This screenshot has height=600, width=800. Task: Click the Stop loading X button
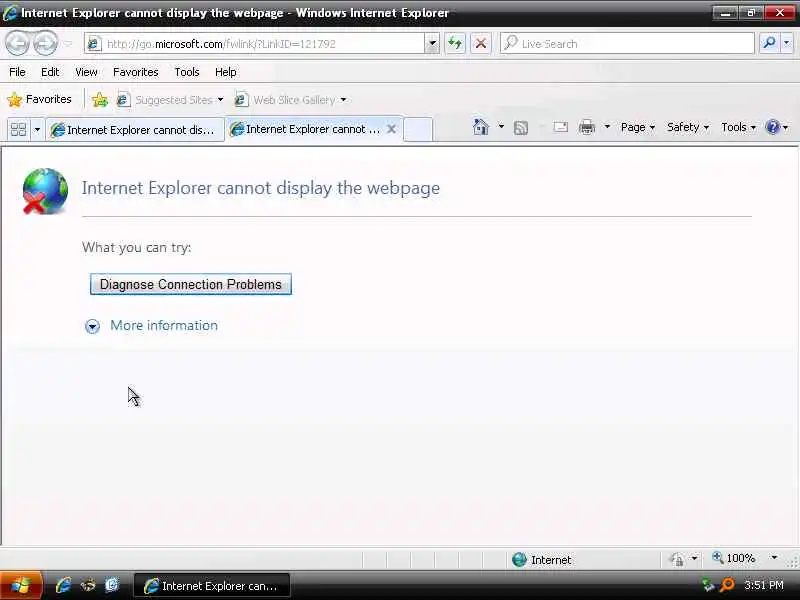(481, 44)
